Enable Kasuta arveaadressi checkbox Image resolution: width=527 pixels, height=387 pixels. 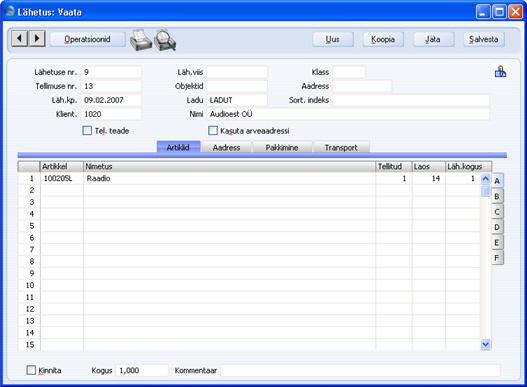click(213, 131)
